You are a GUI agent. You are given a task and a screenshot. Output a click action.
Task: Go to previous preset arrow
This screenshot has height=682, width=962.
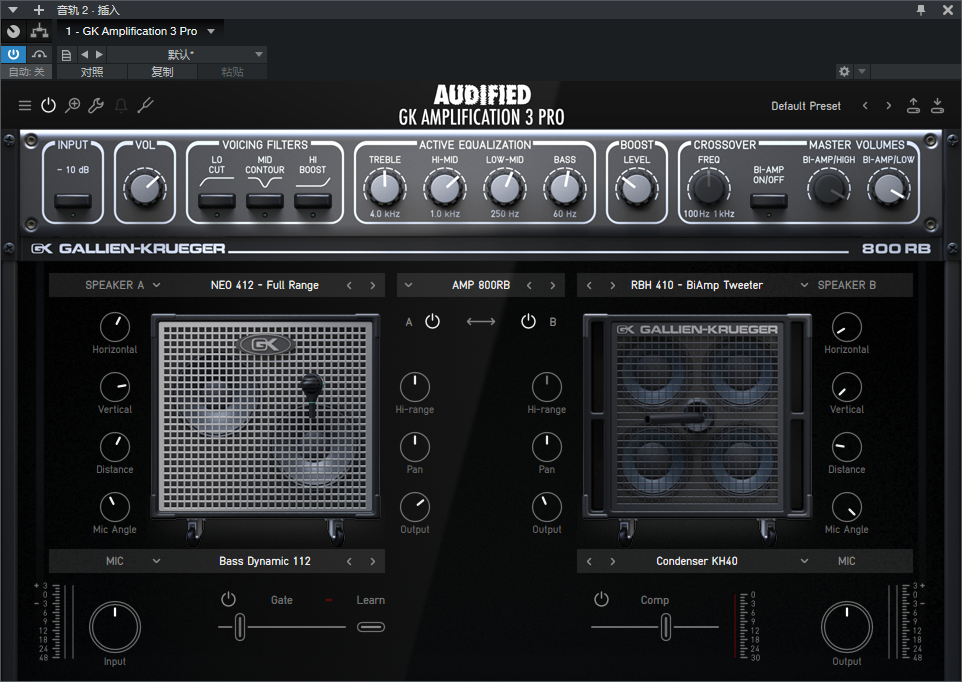pyautogui.click(x=865, y=105)
